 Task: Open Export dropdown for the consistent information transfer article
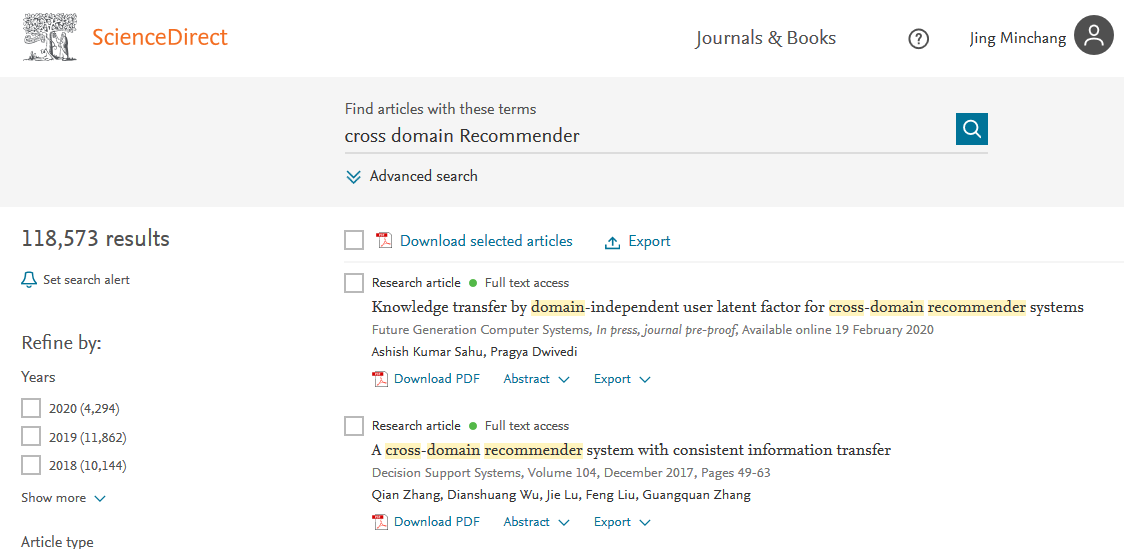[621, 522]
